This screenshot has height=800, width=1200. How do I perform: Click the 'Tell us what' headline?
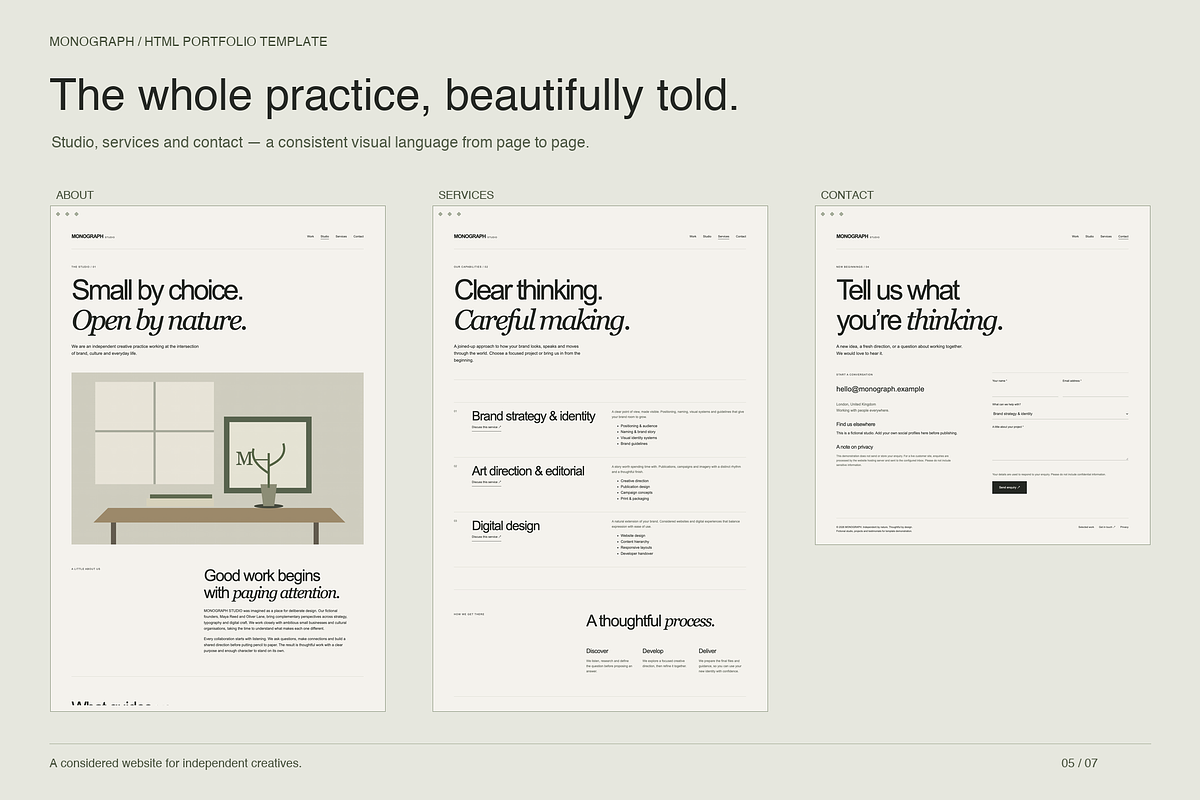click(x=898, y=291)
